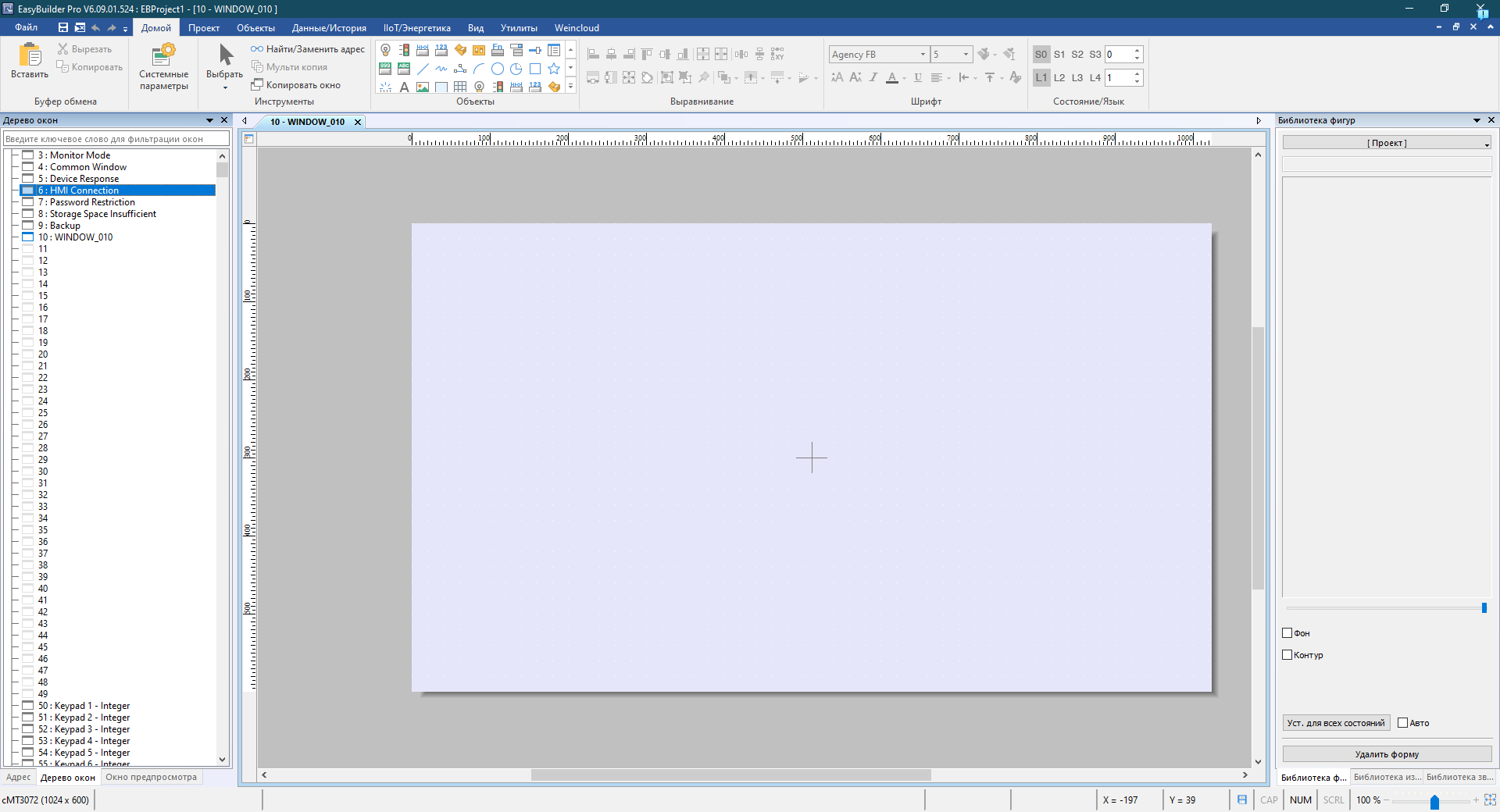
Task: Insert a slider object from the gallery
Action: (535, 50)
